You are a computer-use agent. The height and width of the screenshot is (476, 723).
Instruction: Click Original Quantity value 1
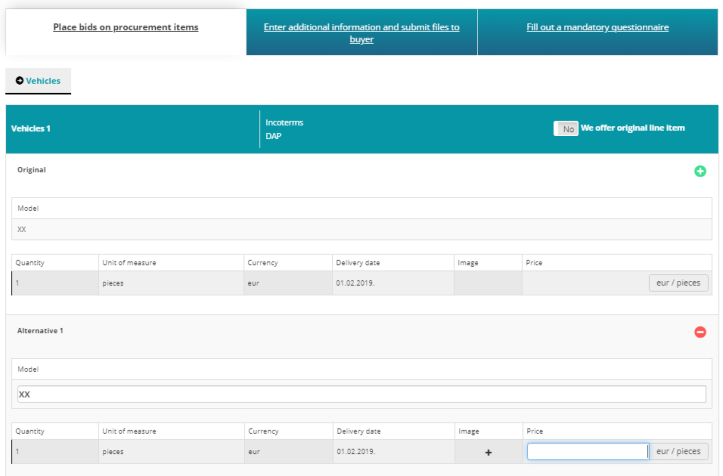coord(17,283)
